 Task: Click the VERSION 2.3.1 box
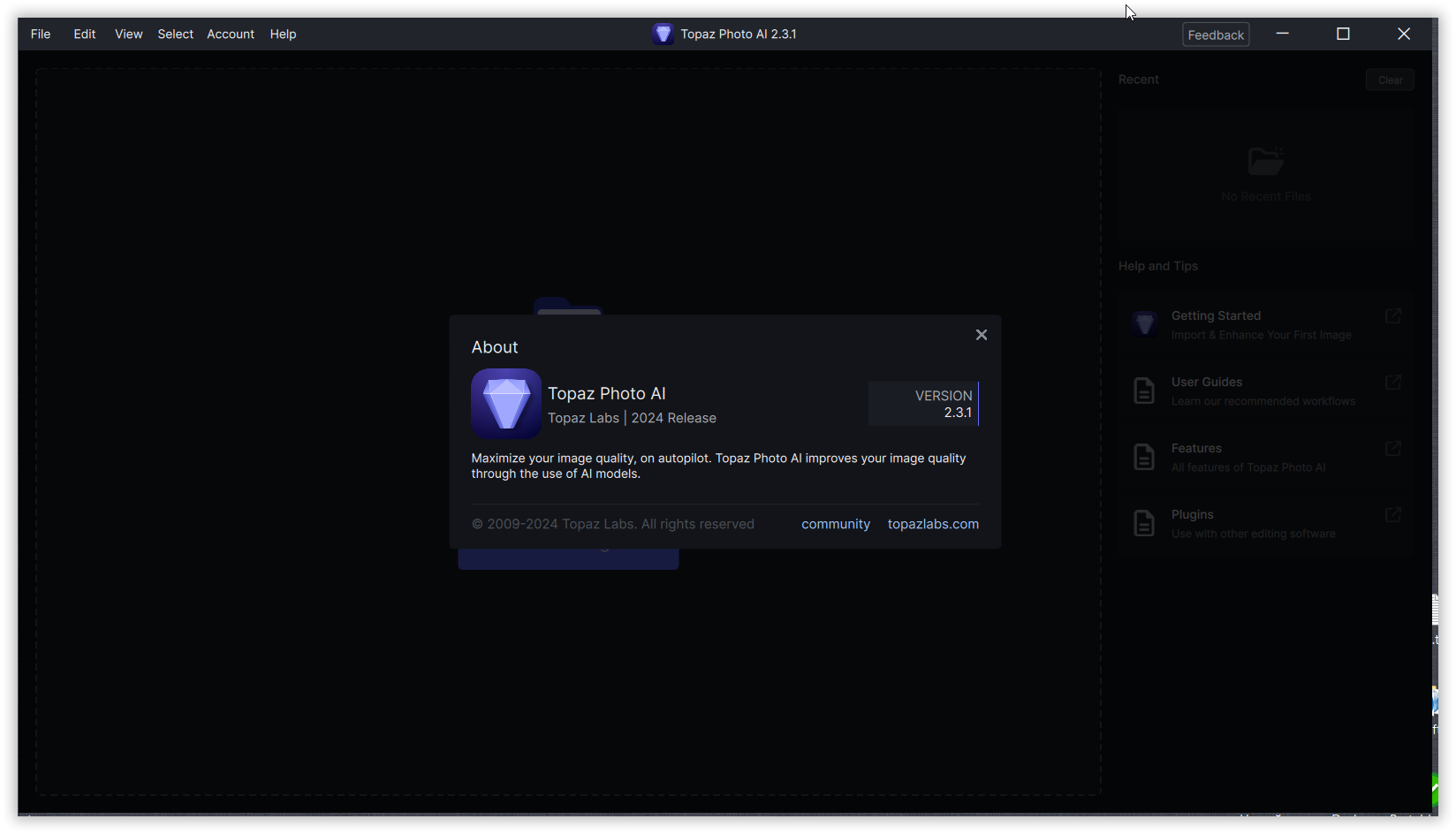coord(923,404)
